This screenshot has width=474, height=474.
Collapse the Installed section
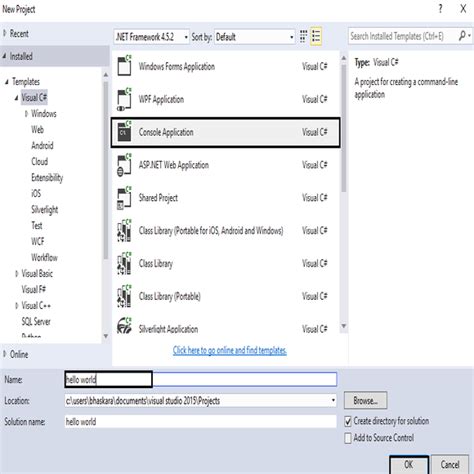pos(4,56)
